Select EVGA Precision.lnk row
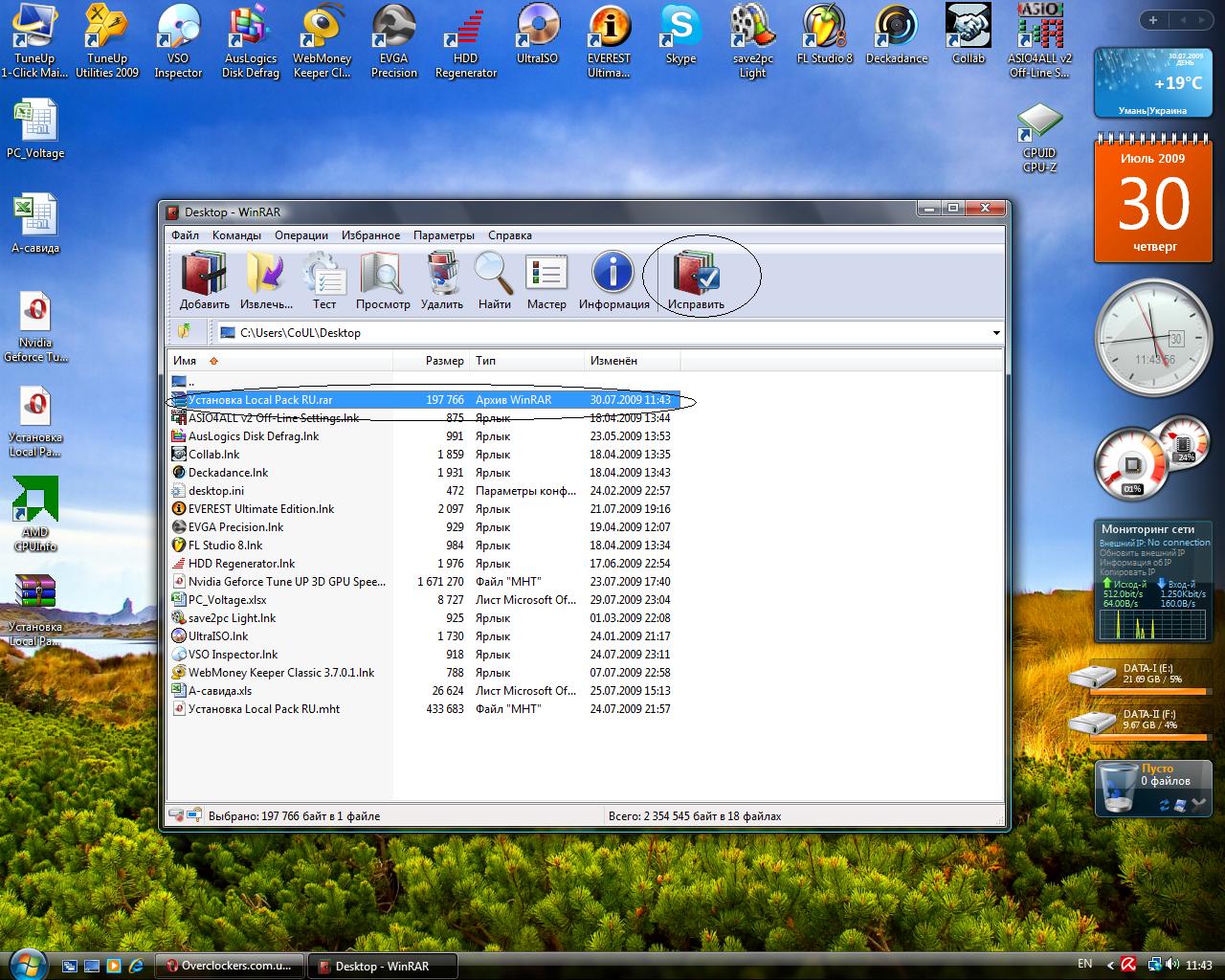Screen dimensions: 1225x980 point(424,527)
